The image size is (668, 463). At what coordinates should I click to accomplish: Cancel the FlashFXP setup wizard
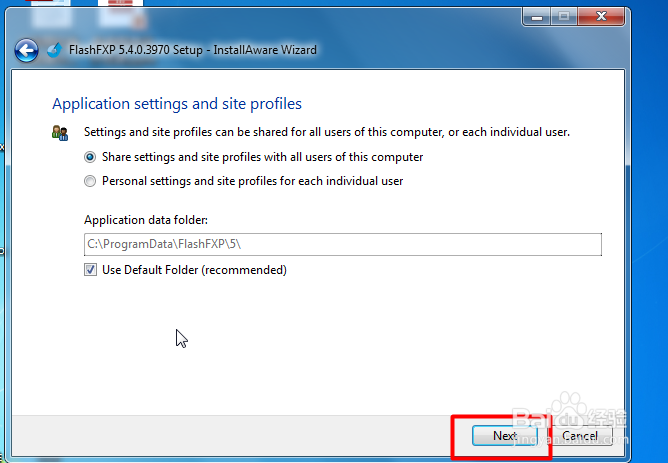(x=580, y=436)
